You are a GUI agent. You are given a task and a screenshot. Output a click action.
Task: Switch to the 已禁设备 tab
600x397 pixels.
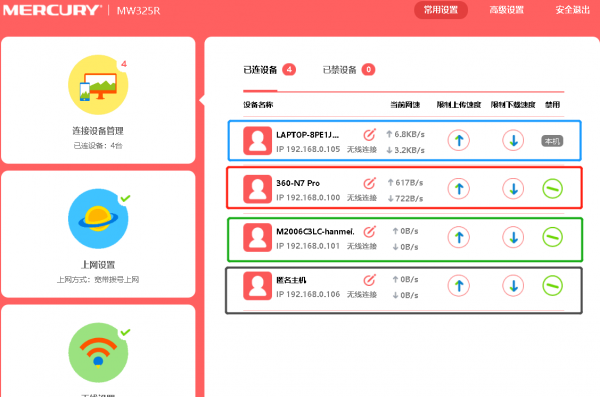pos(339,70)
